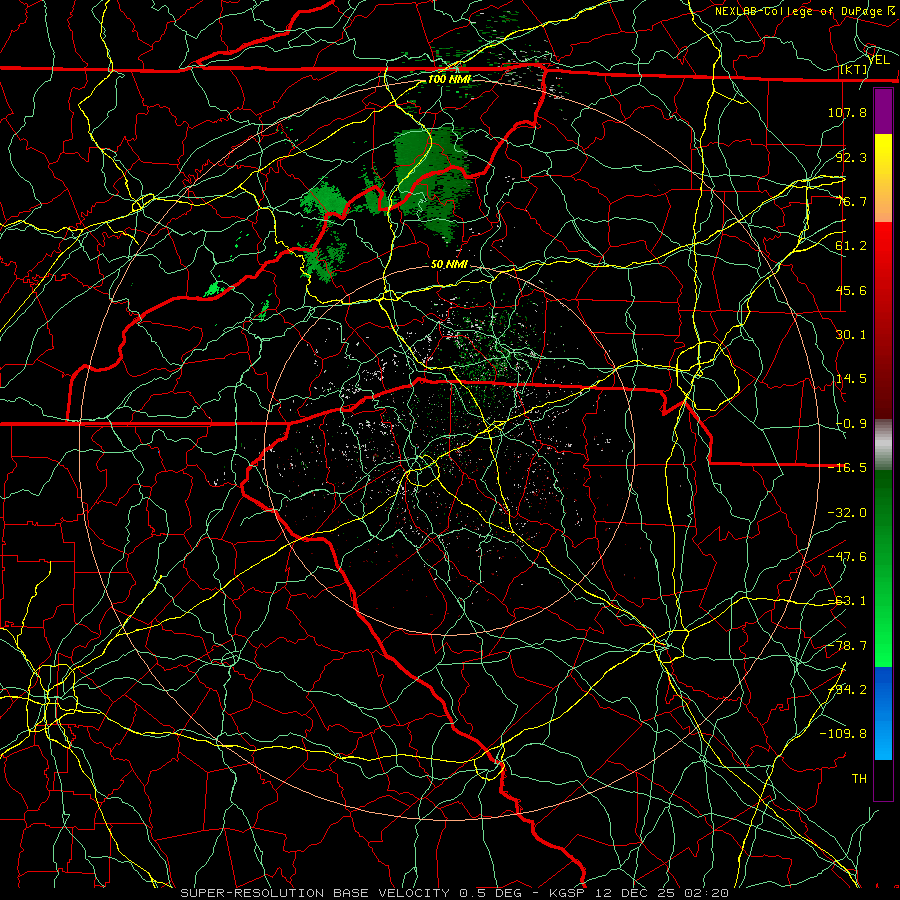Viewport: 900px width, 900px height.
Task: Click the Super-Resolution Base Velocity caption
Action: tap(455, 893)
